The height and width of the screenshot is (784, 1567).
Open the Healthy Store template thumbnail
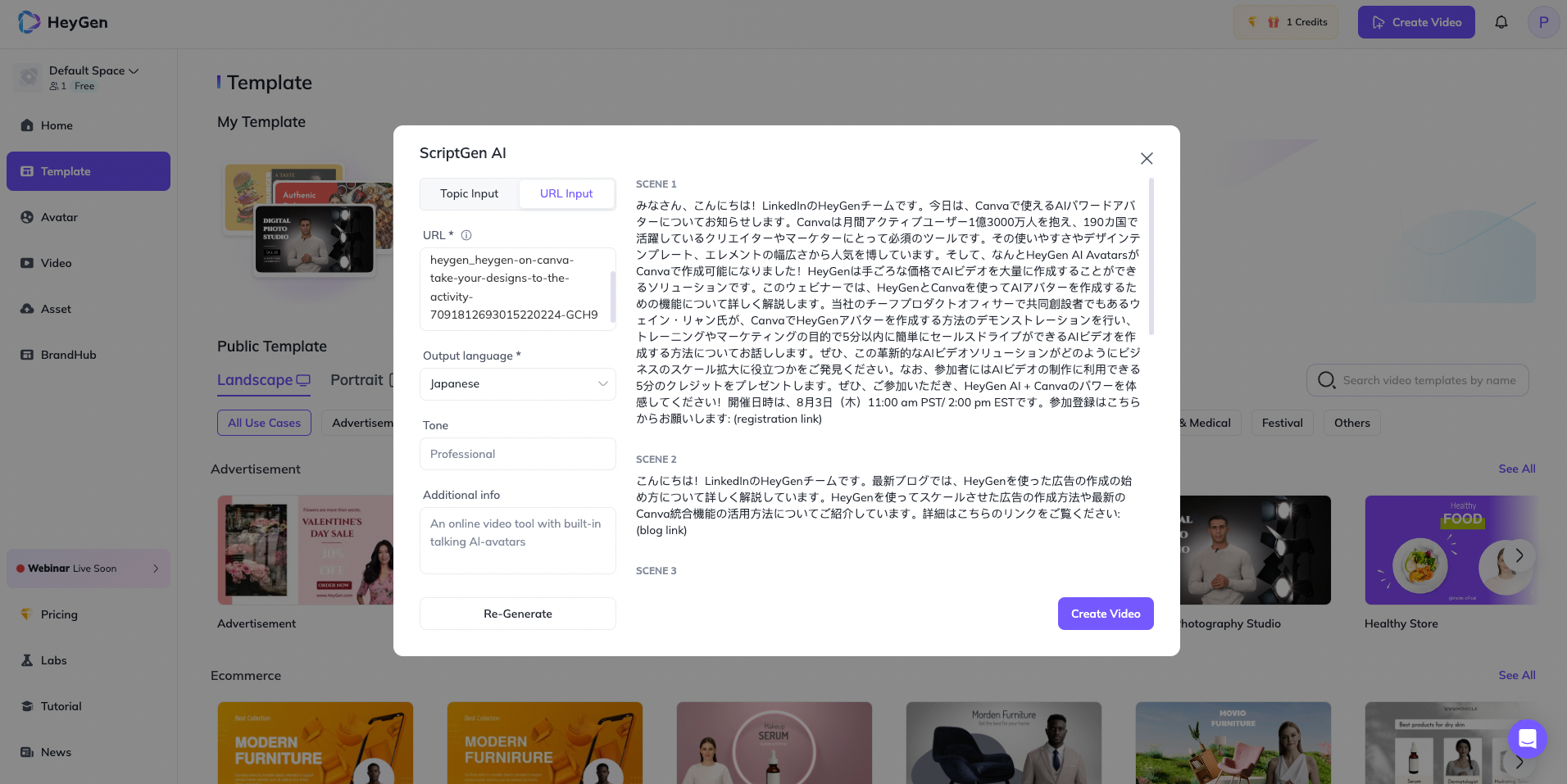tap(1451, 550)
